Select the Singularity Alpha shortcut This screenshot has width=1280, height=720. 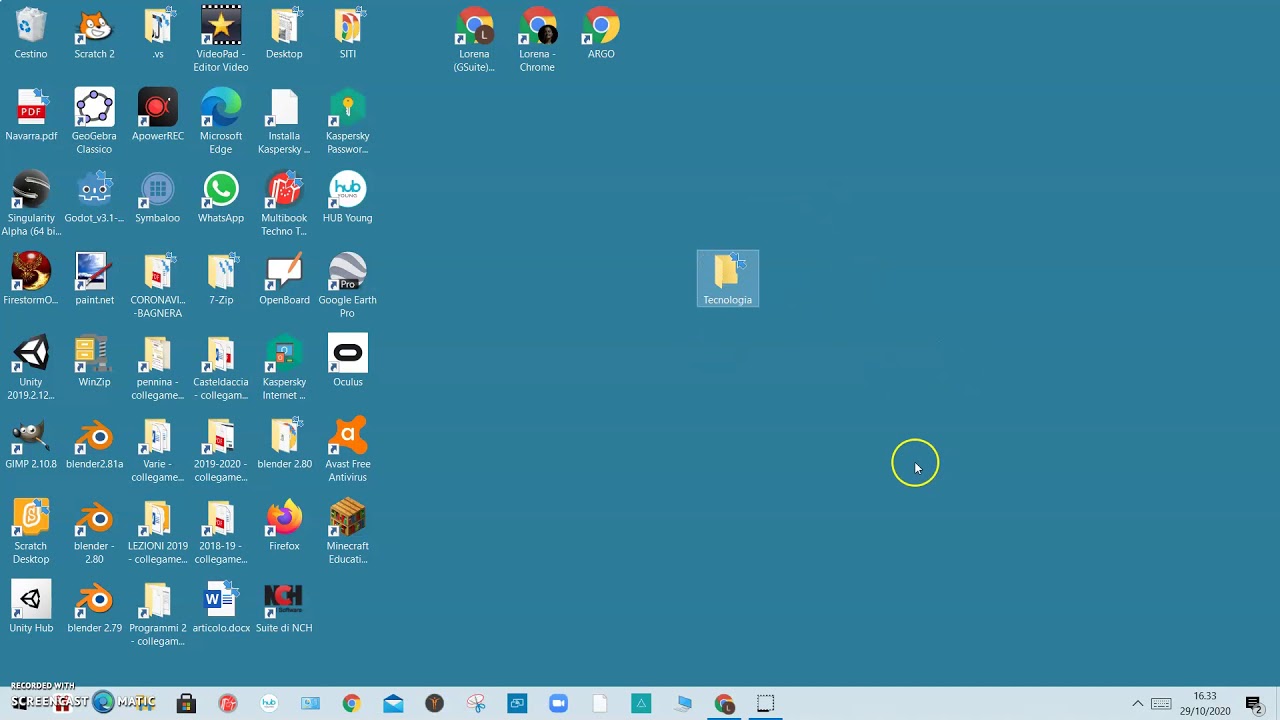point(31,204)
